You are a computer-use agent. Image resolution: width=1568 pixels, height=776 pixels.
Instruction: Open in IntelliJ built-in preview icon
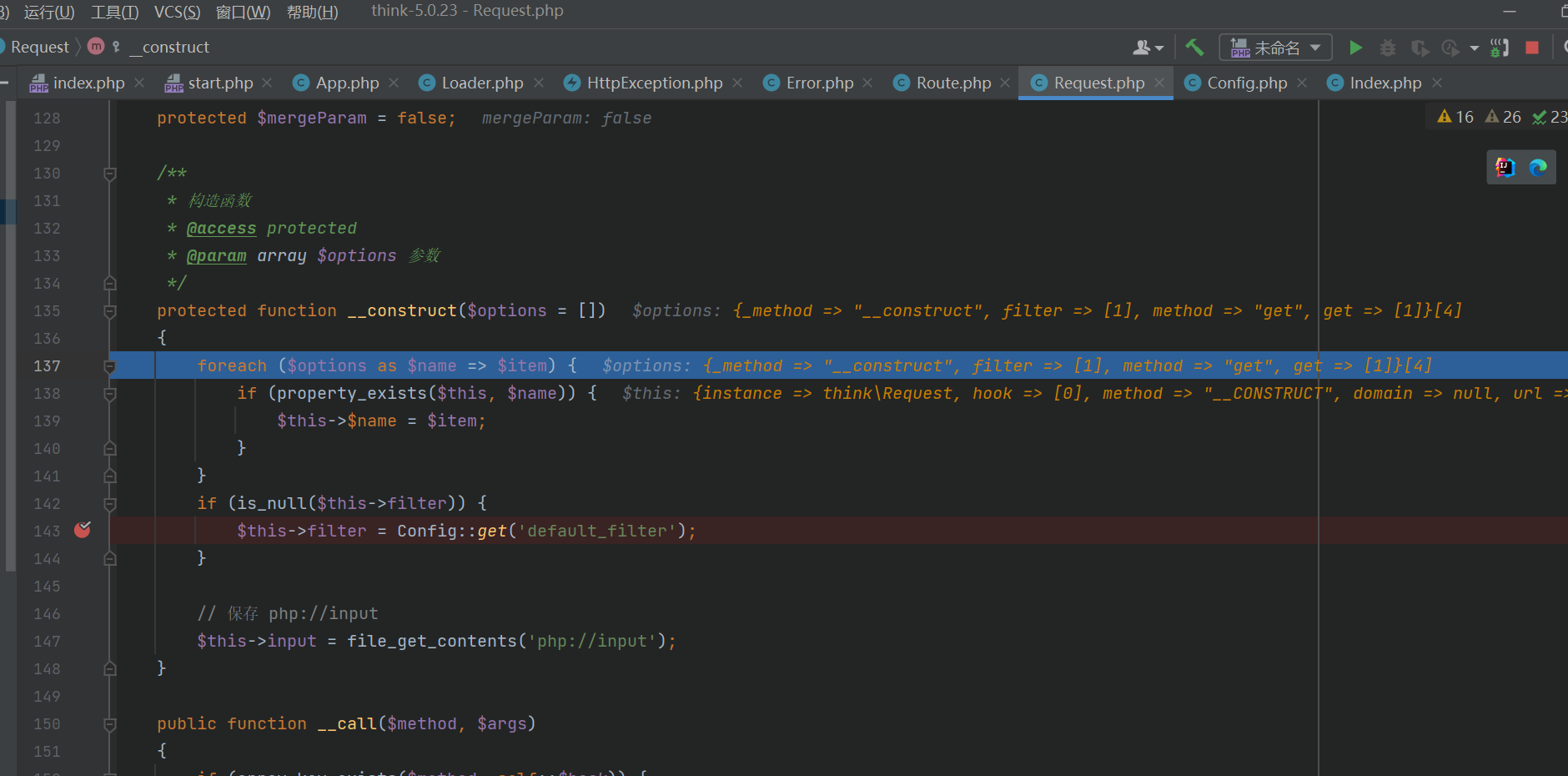1505,168
